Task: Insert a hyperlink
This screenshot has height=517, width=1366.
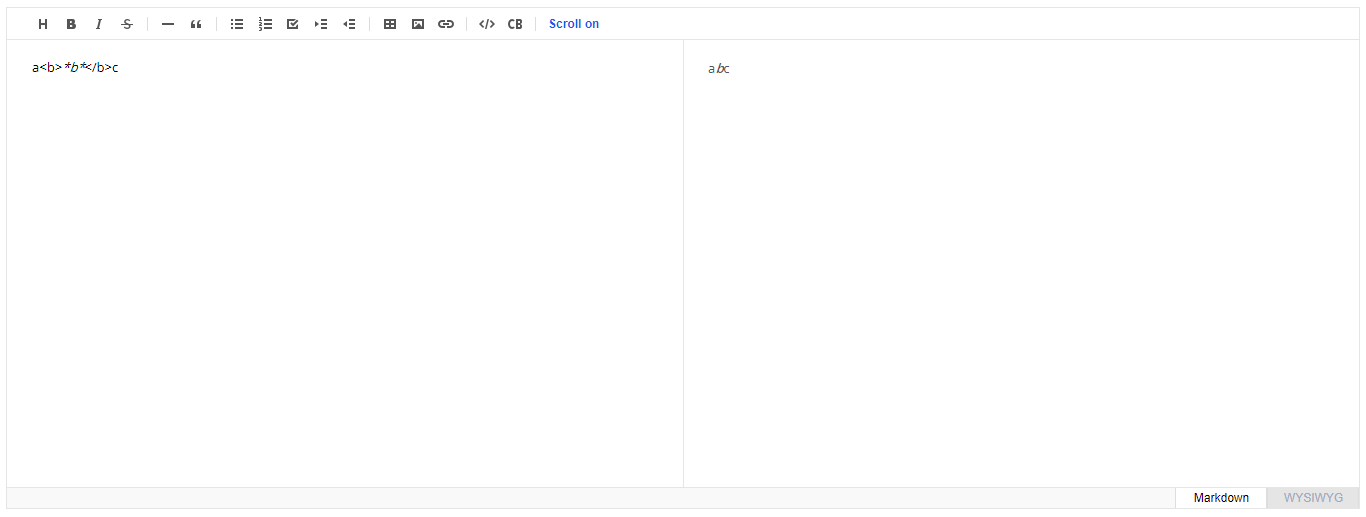Action: tap(446, 24)
